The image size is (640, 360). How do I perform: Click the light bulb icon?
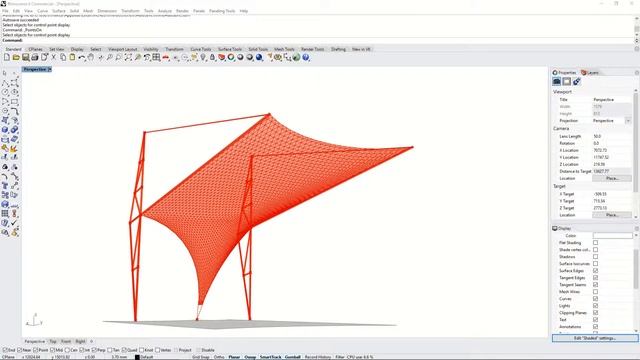203,58
